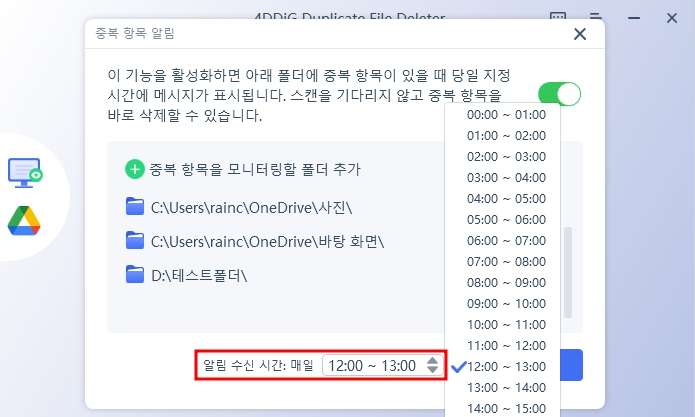
Task: Click folder icon for D:\테스트폴더
Action: [135, 275]
